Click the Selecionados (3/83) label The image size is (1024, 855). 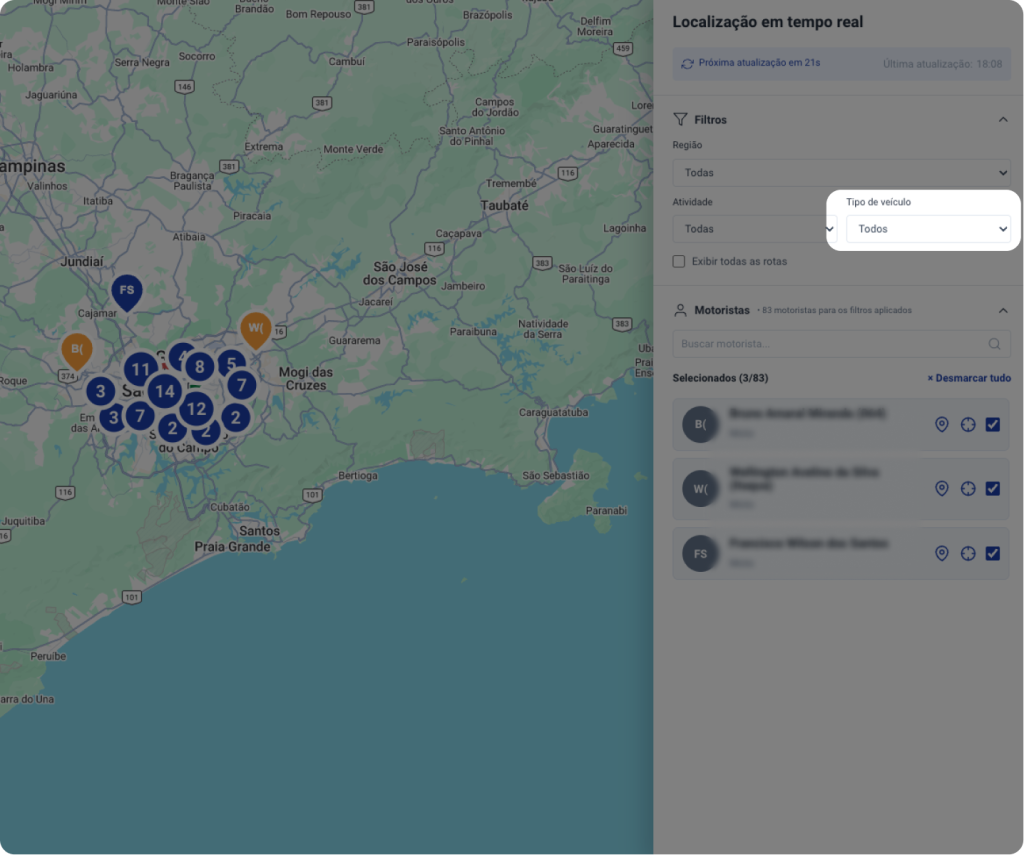(720, 378)
